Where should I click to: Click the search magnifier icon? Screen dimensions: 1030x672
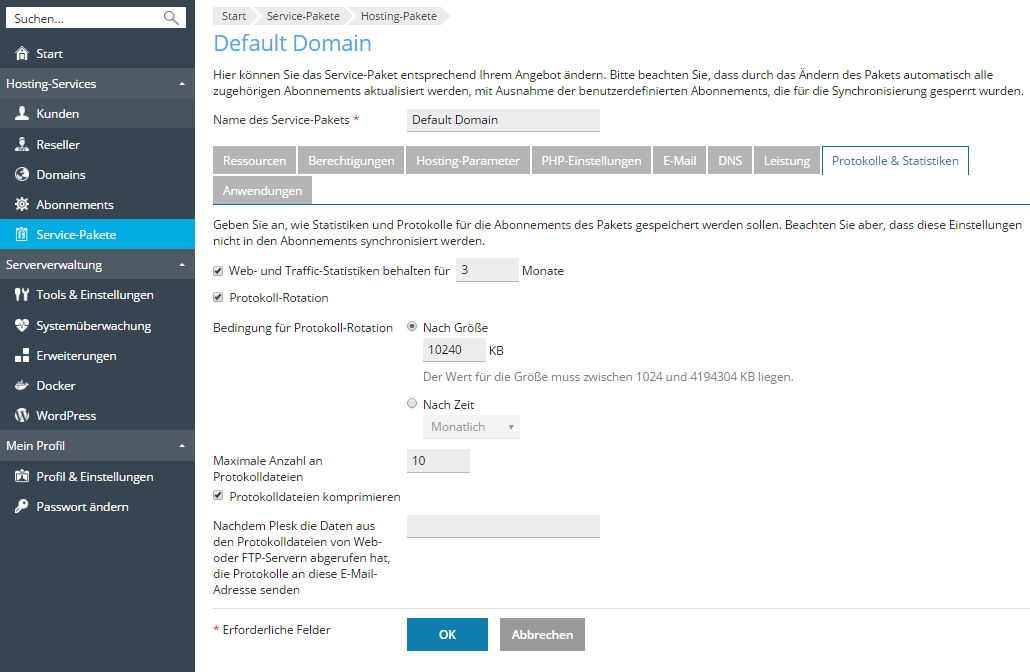click(x=171, y=18)
